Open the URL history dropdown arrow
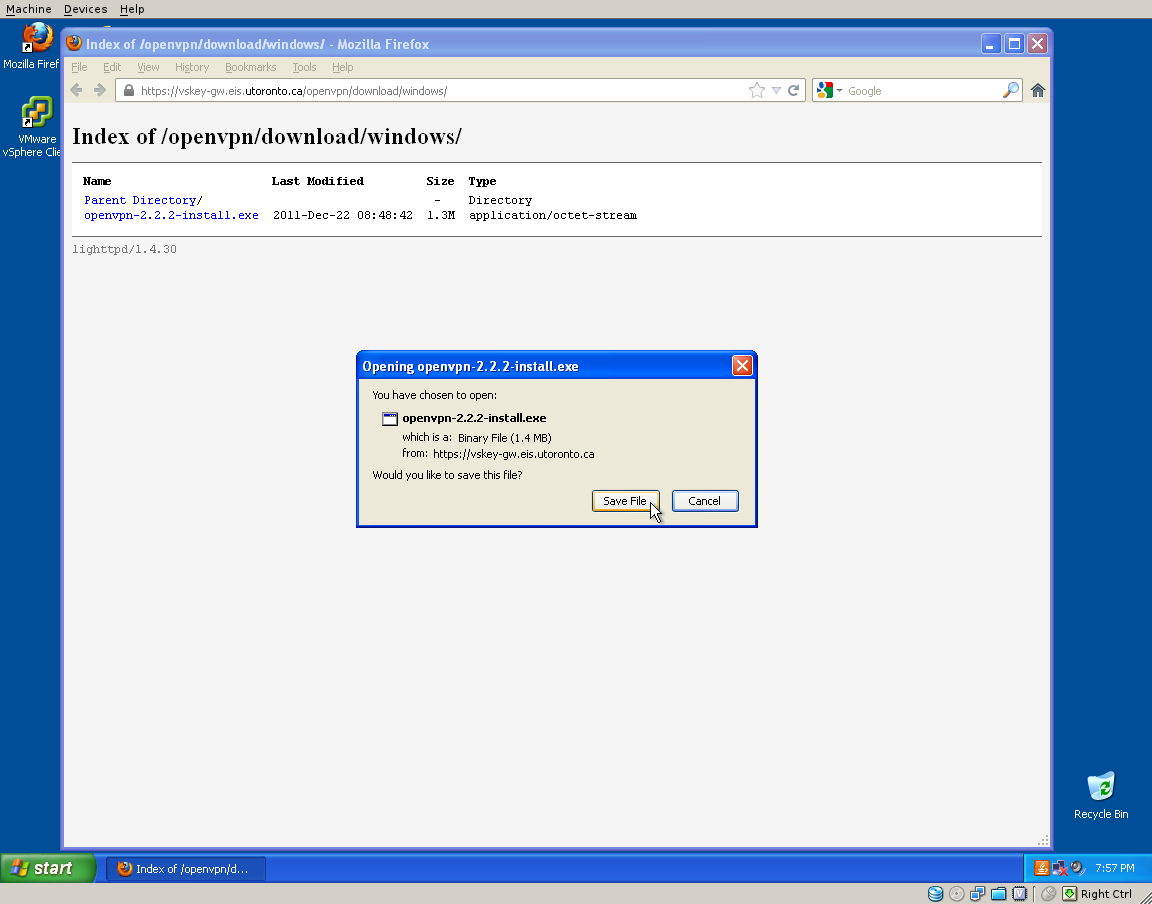The width and height of the screenshot is (1152, 904). (776, 90)
